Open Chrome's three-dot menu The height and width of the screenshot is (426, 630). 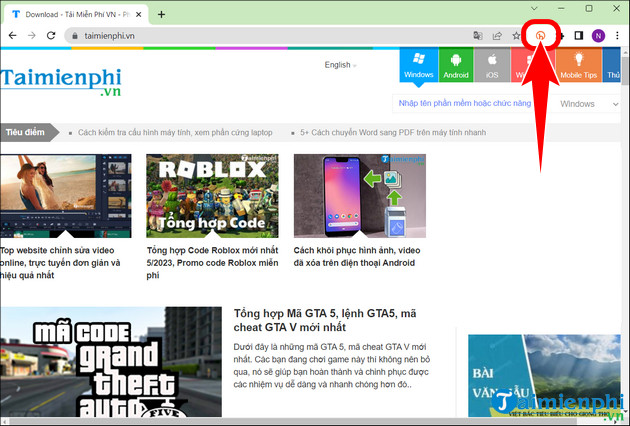[617, 36]
